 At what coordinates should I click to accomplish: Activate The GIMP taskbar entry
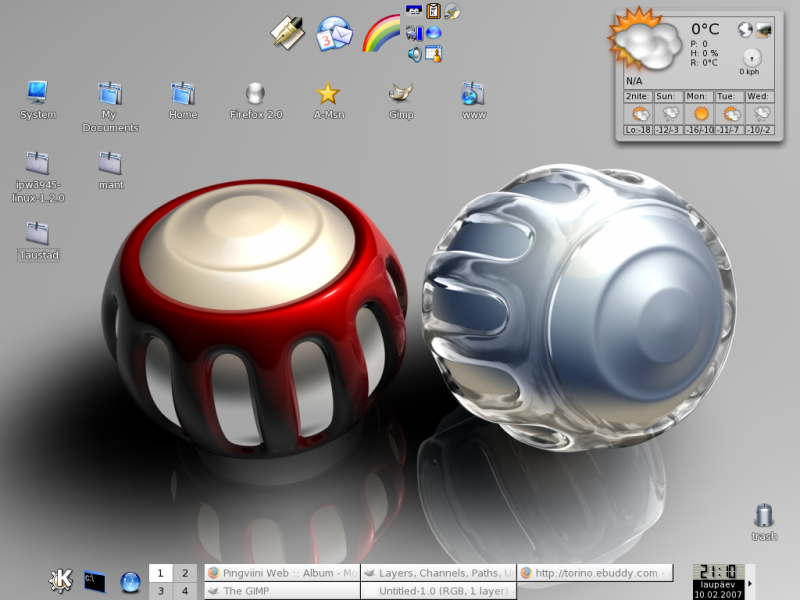tap(282, 591)
